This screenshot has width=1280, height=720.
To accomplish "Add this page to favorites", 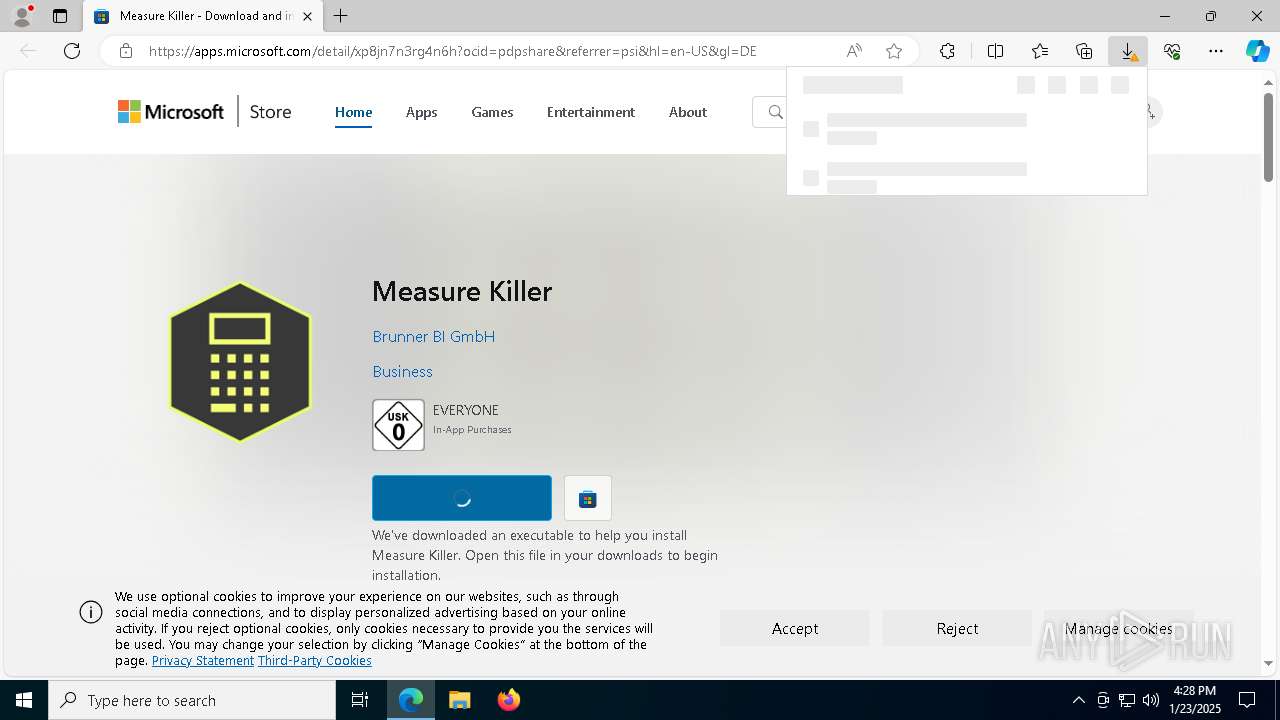I will click(x=894, y=51).
